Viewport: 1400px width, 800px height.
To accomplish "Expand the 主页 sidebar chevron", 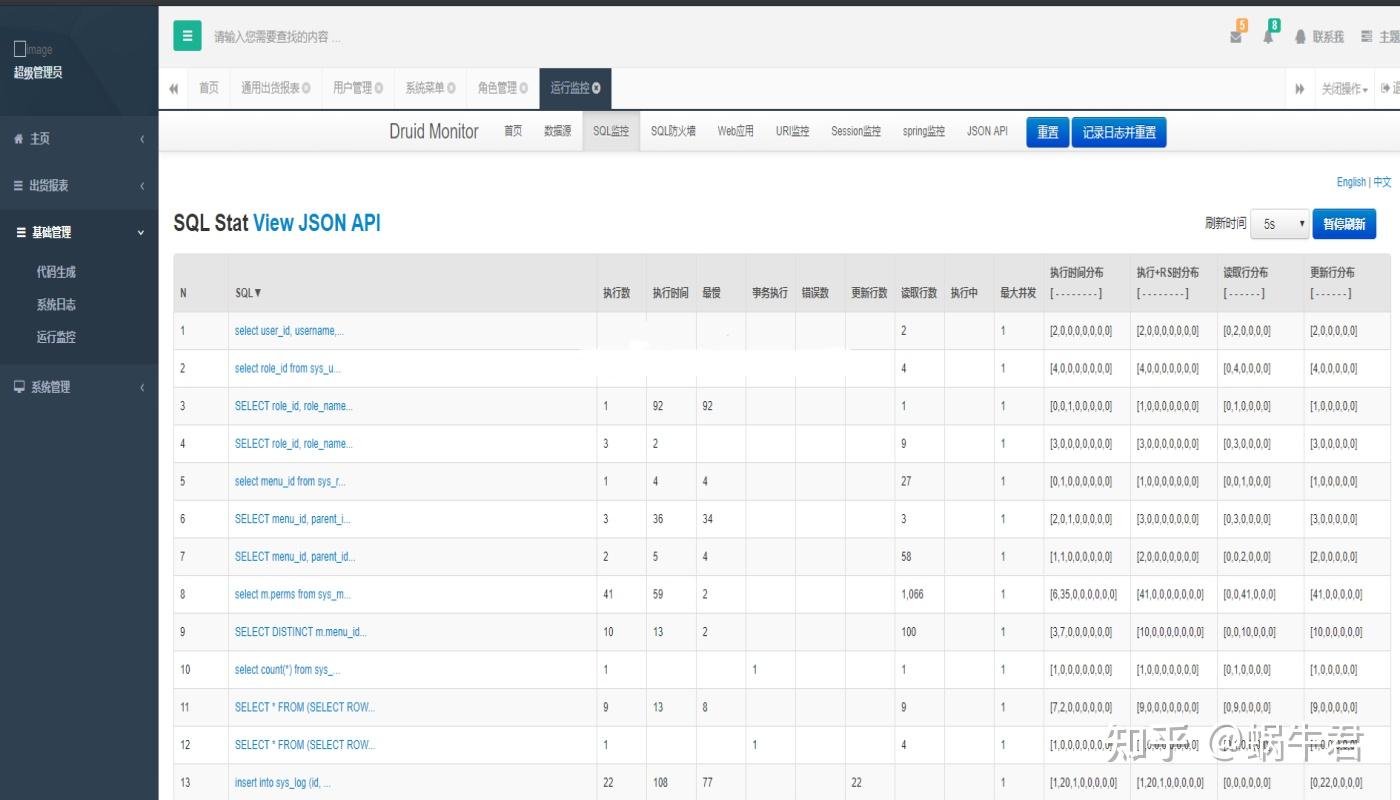I will tap(142, 139).
